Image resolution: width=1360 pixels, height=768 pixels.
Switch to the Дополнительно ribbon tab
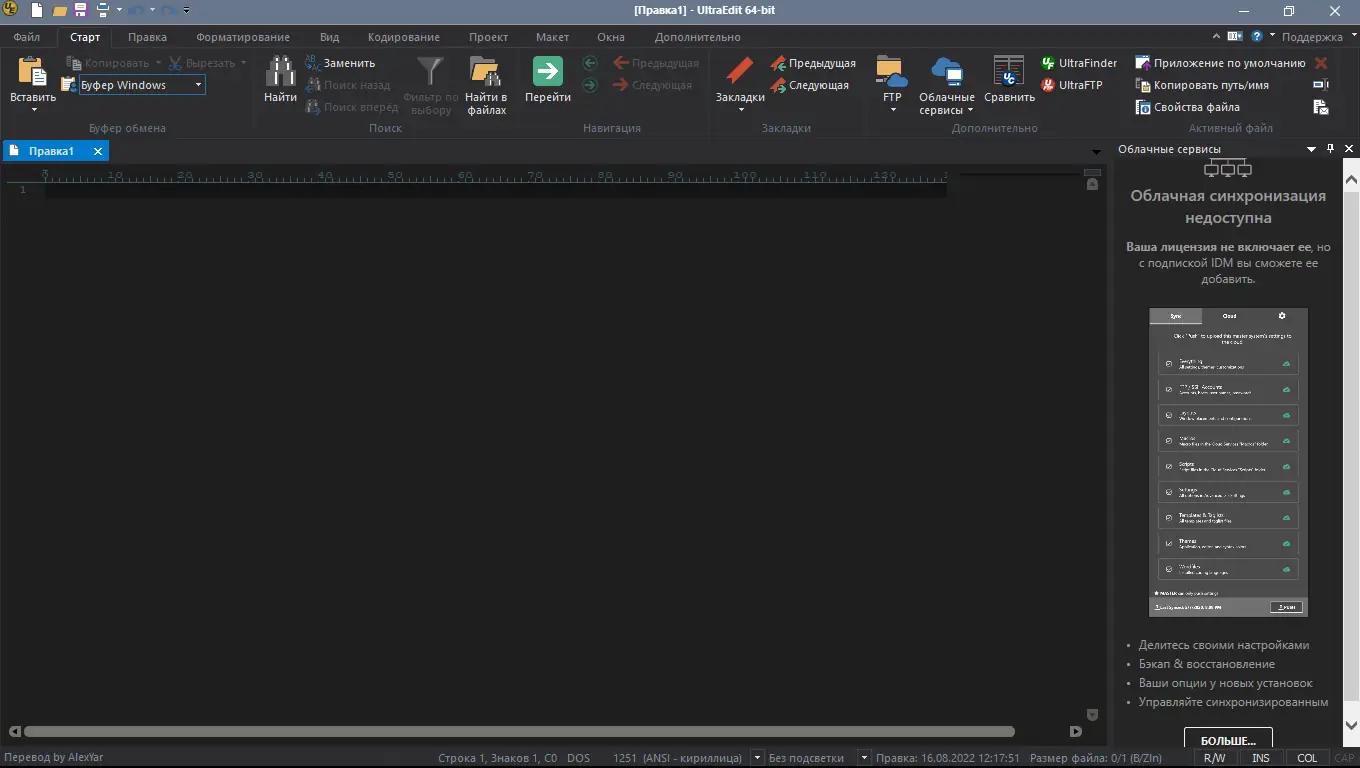(698, 37)
